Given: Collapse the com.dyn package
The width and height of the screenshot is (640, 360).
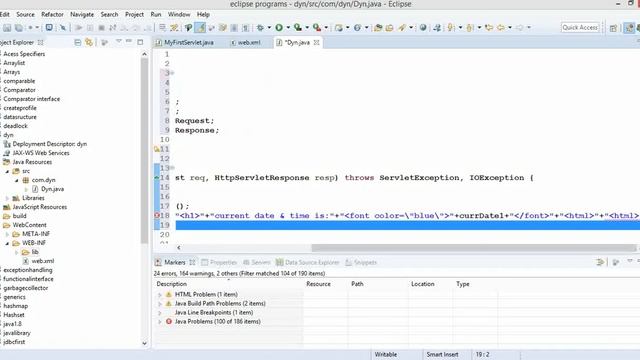Looking at the screenshot, I should coord(17,180).
